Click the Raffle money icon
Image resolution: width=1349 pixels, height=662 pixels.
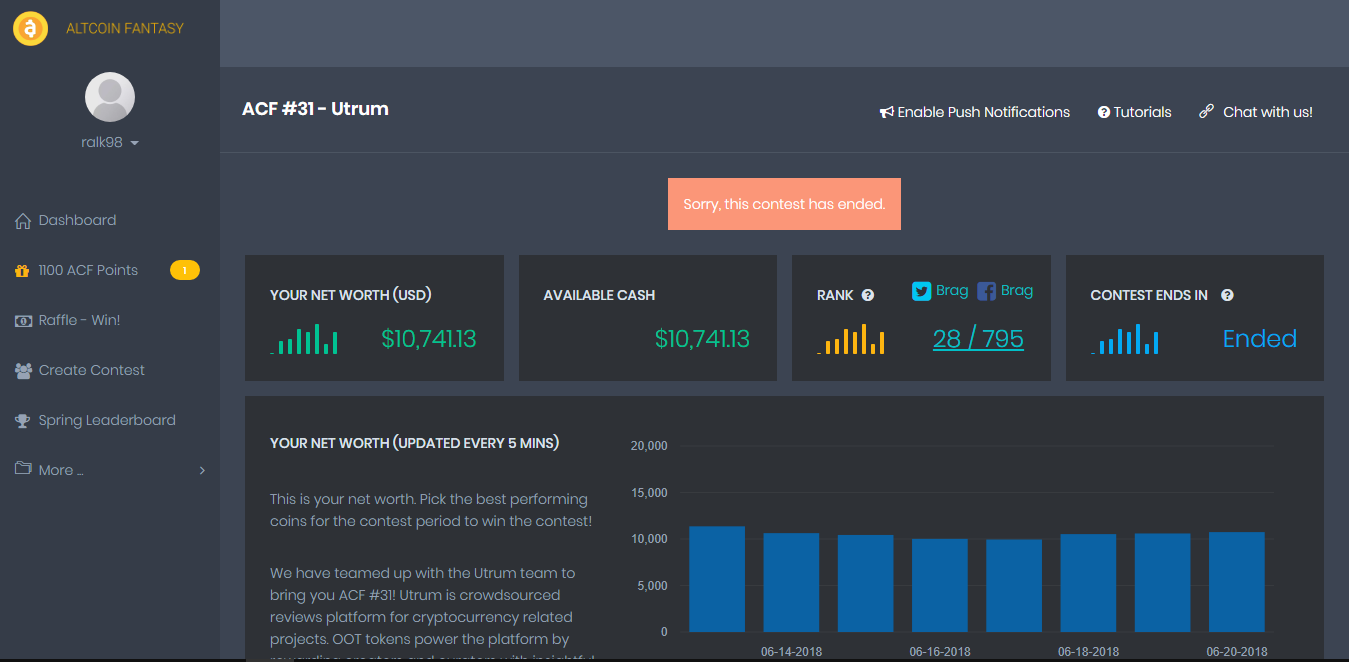23,321
